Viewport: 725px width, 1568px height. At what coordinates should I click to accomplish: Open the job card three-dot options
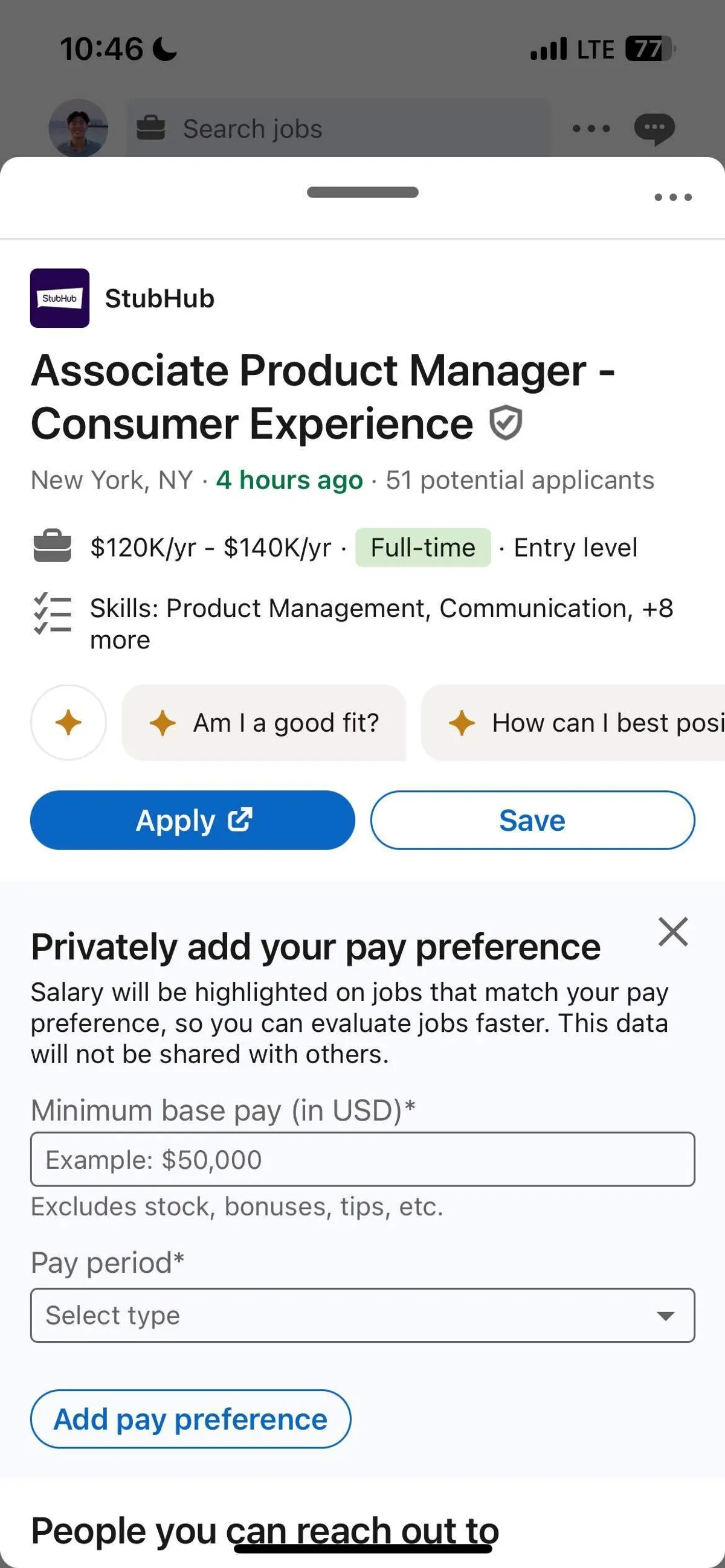coord(672,197)
